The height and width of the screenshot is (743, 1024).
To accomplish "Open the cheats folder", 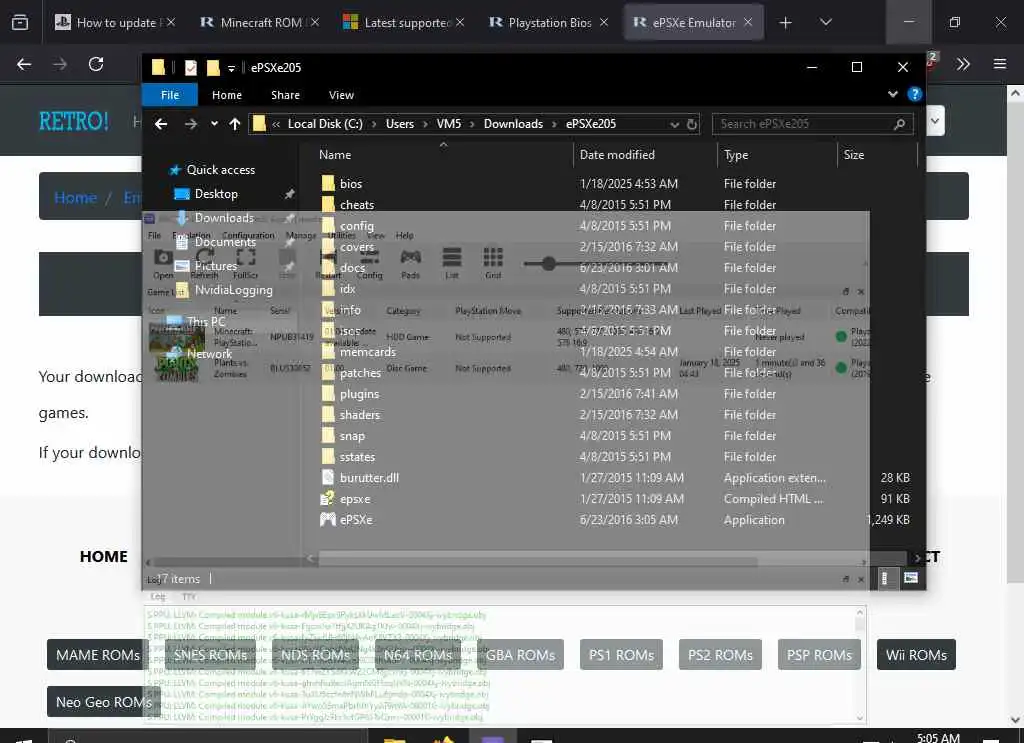I will 357,204.
